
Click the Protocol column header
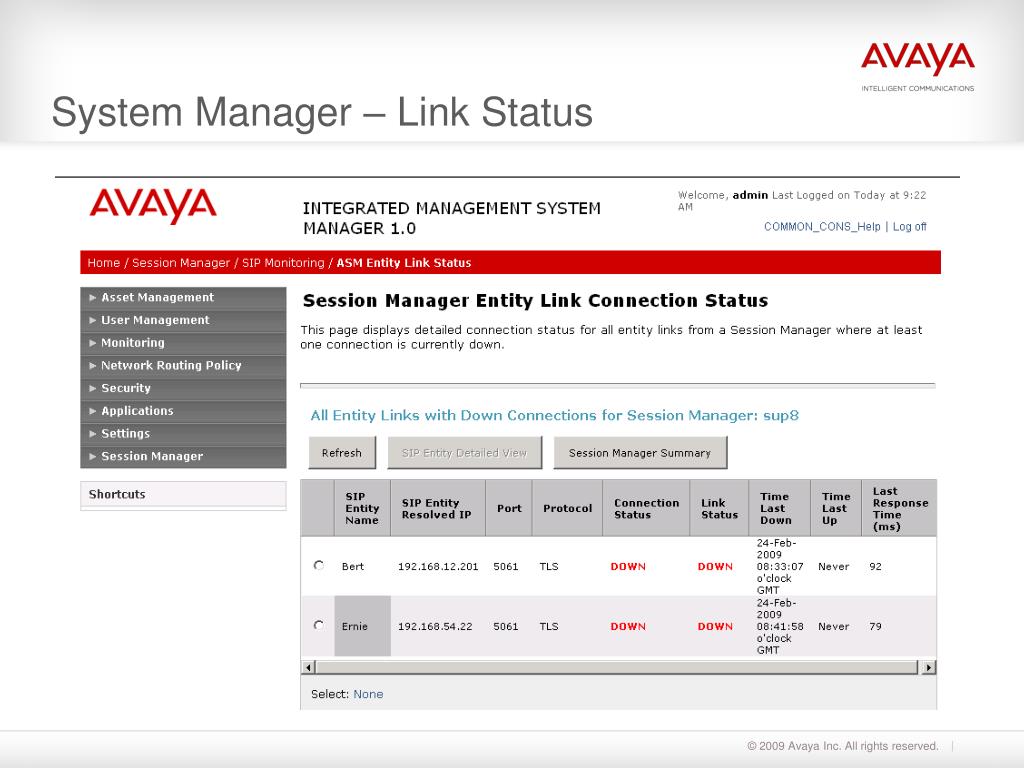(x=568, y=508)
